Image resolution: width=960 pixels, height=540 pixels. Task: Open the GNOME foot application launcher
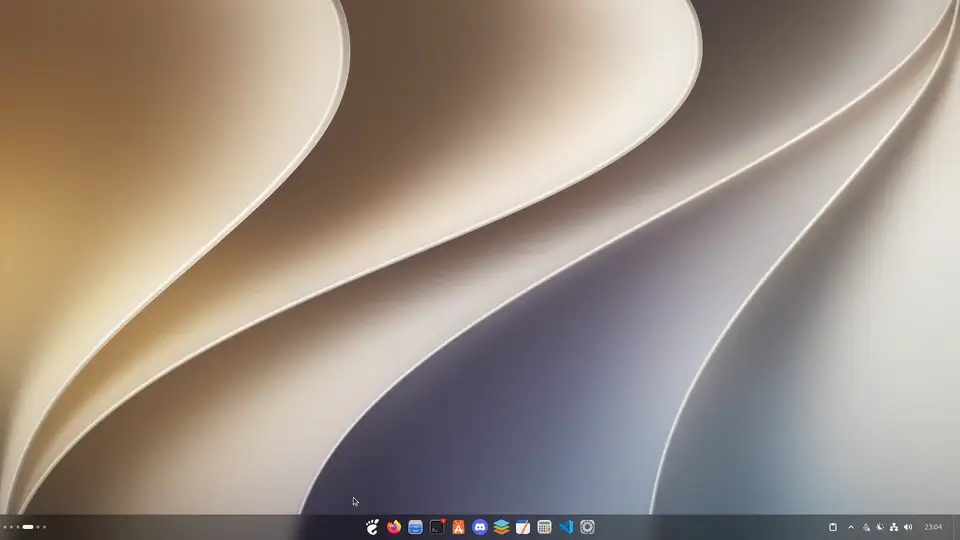coord(372,527)
